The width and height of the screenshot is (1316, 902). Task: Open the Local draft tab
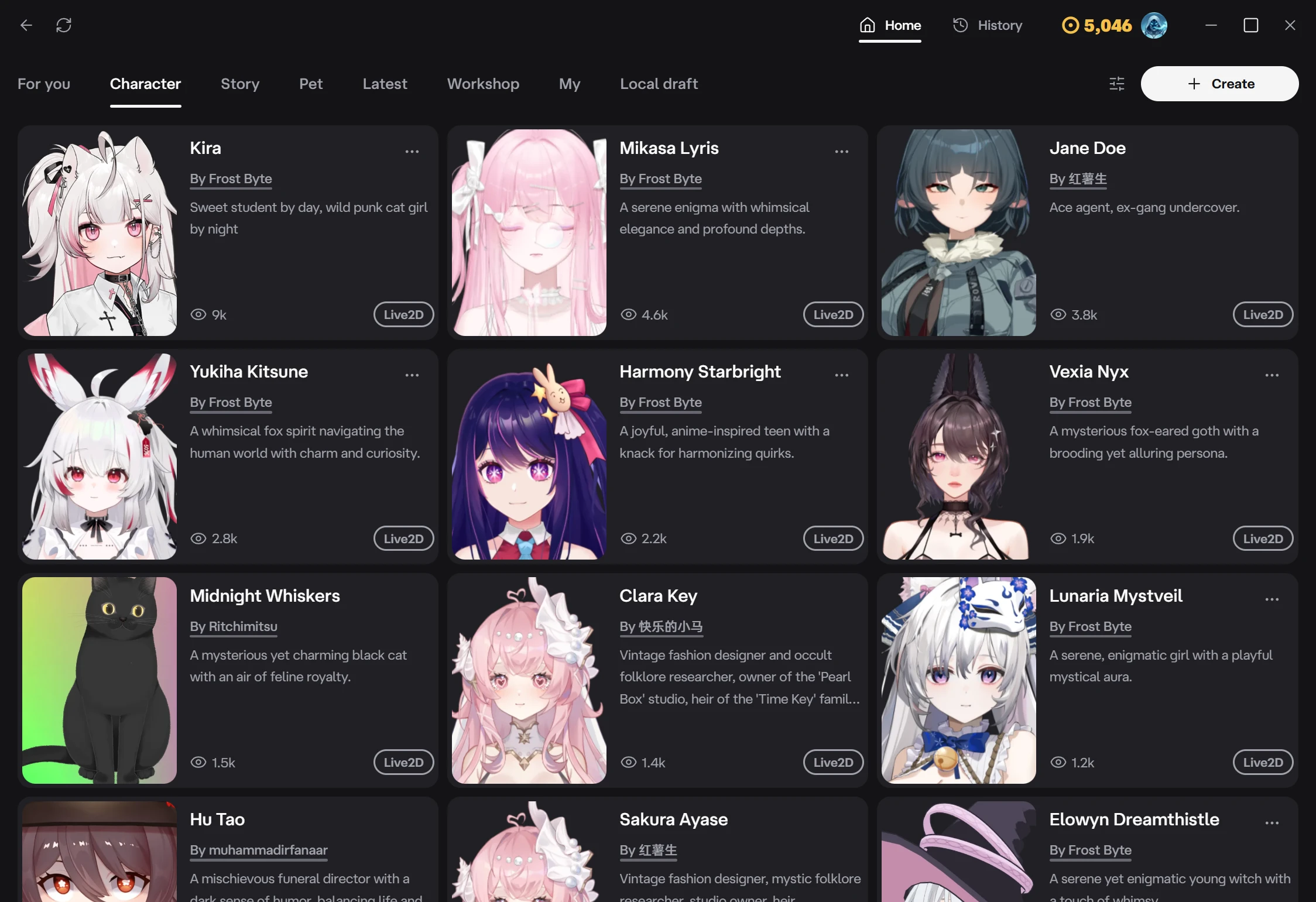(659, 84)
